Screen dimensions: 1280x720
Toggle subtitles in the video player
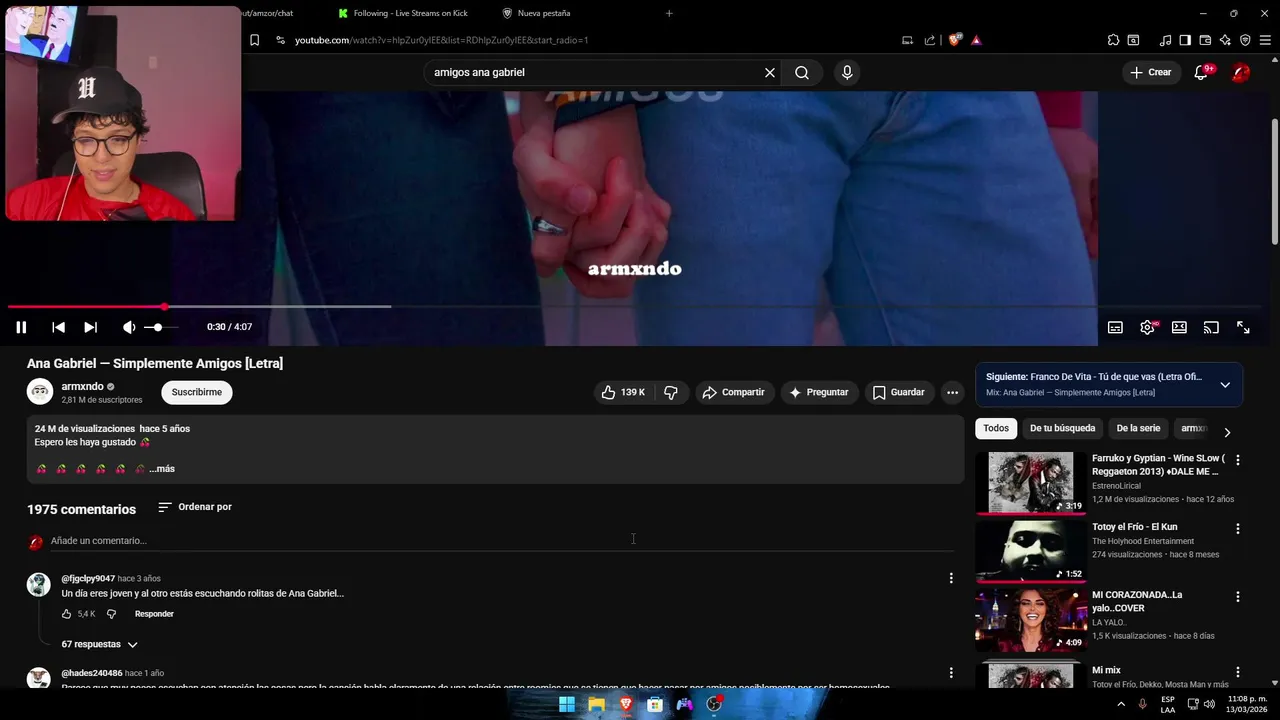click(1115, 327)
